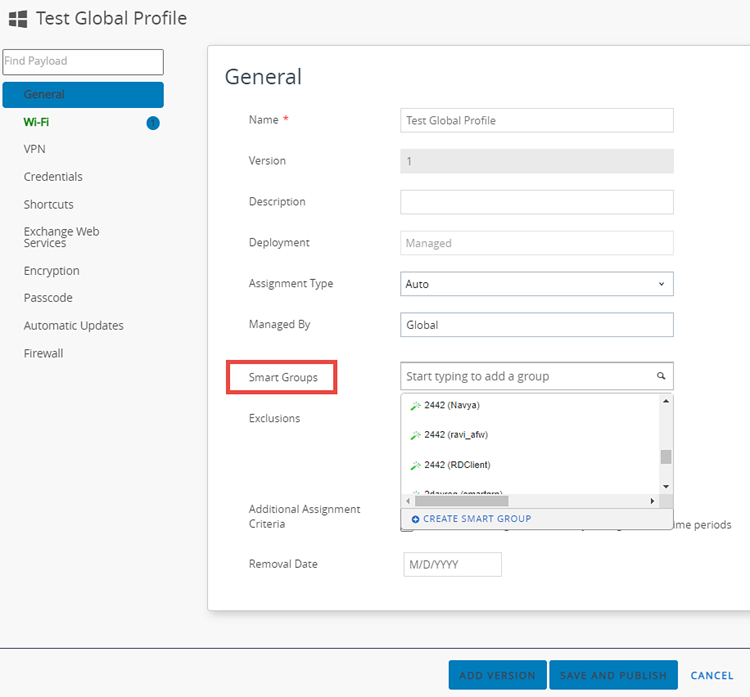Open the Firewall payload
750x697 pixels.
[44, 354]
